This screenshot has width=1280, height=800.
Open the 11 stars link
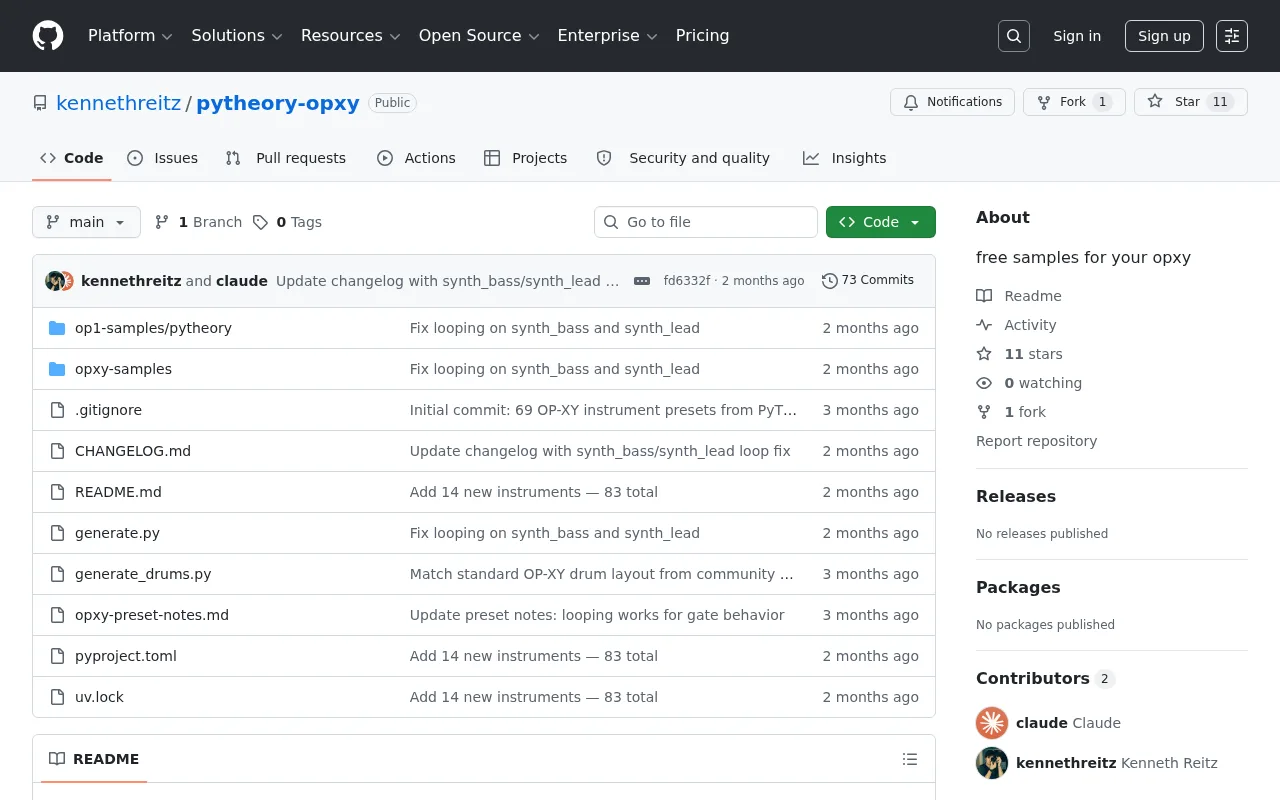click(x=1020, y=354)
